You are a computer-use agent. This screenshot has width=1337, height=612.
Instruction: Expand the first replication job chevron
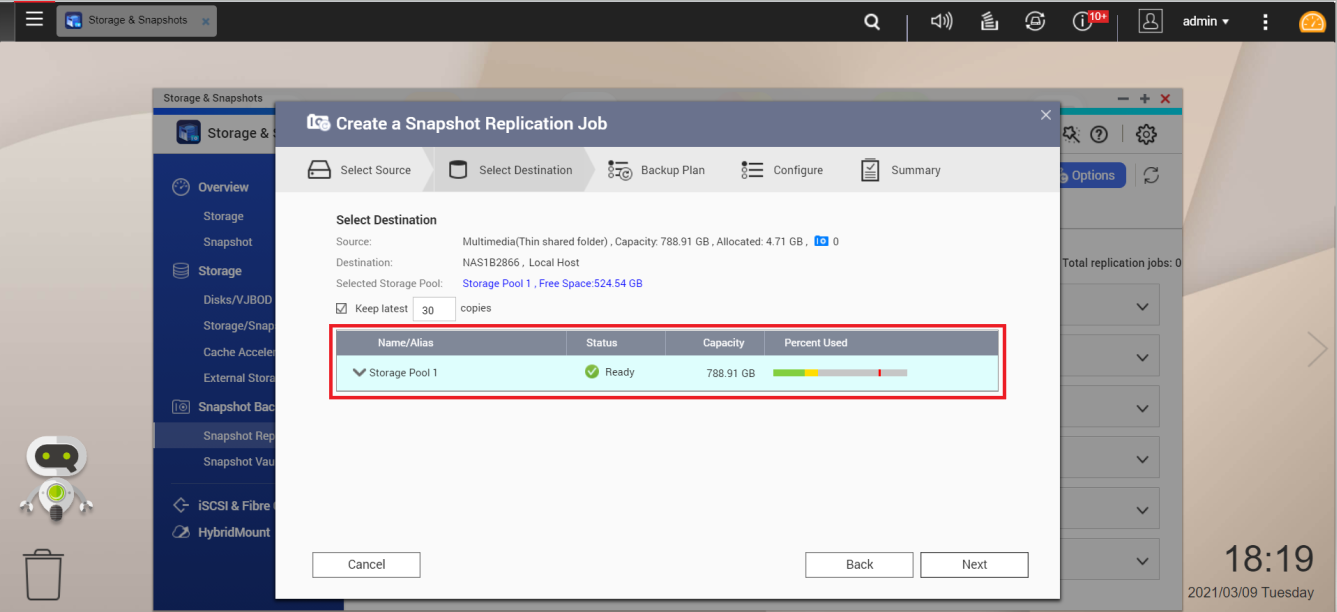click(1144, 306)
